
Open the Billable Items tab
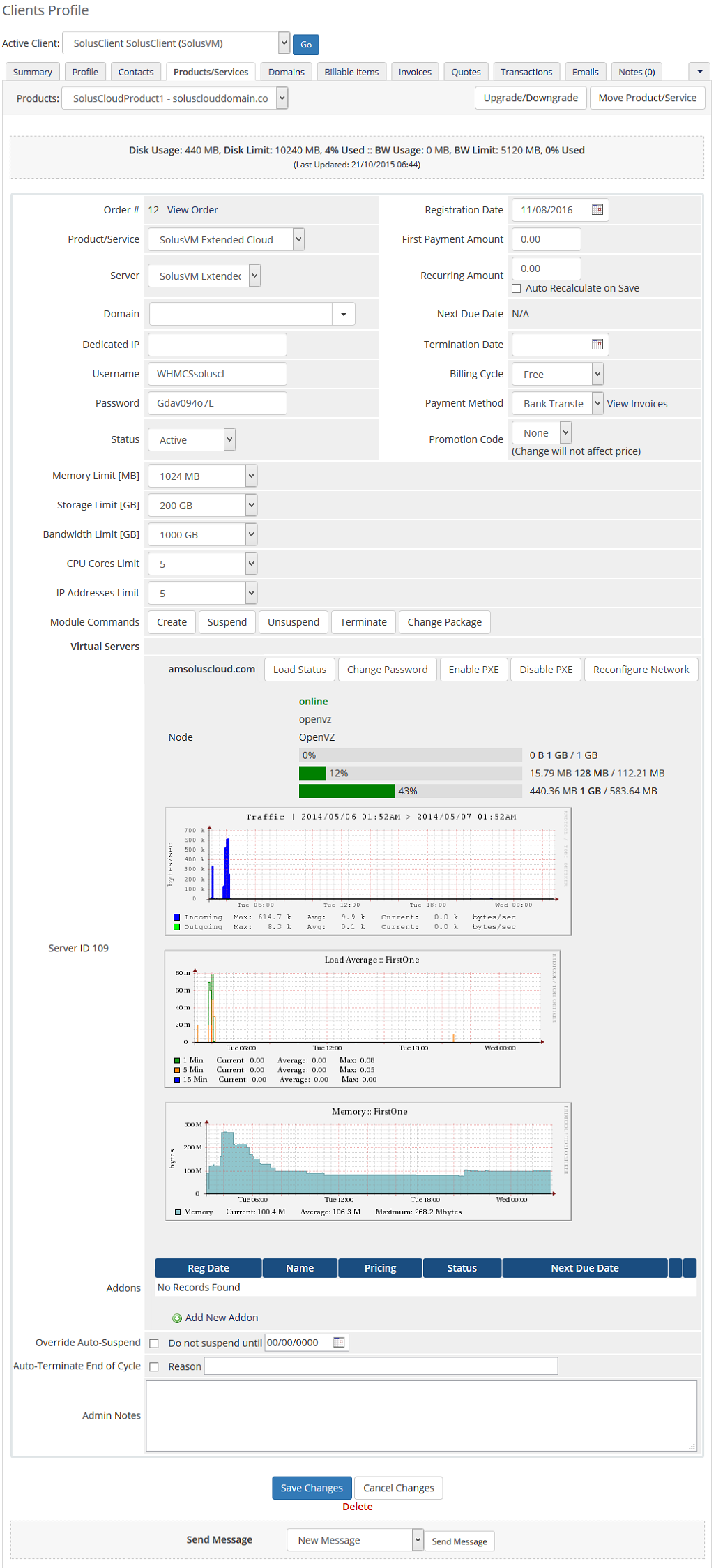tap(351, 72)
